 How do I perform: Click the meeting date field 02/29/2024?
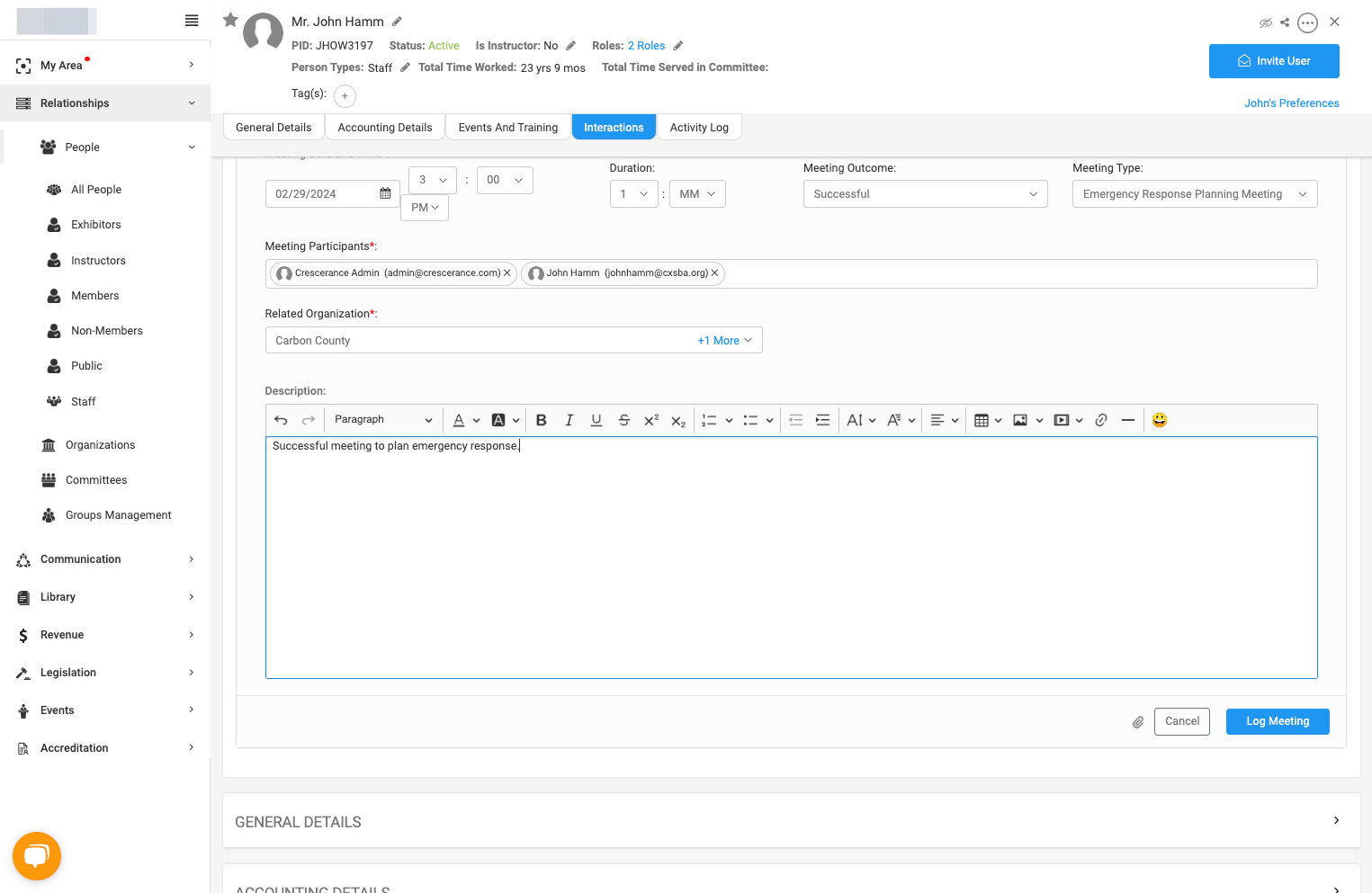(332, 194)
